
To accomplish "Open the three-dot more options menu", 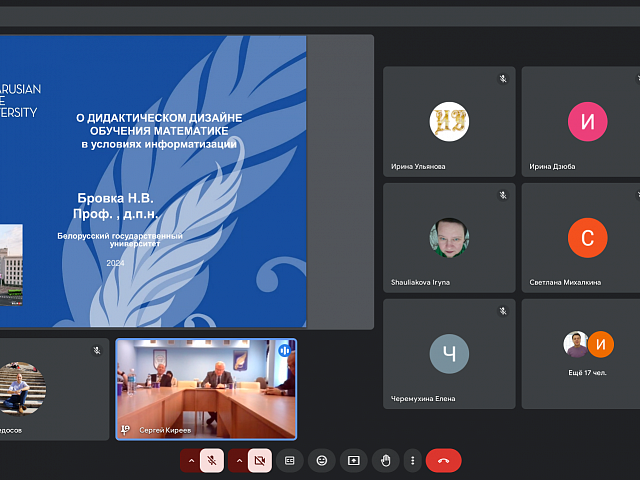I will point(412,460).
